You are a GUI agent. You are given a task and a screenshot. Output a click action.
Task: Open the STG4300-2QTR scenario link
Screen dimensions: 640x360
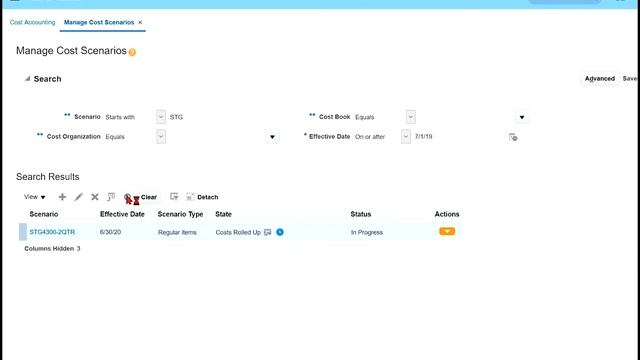52,232
